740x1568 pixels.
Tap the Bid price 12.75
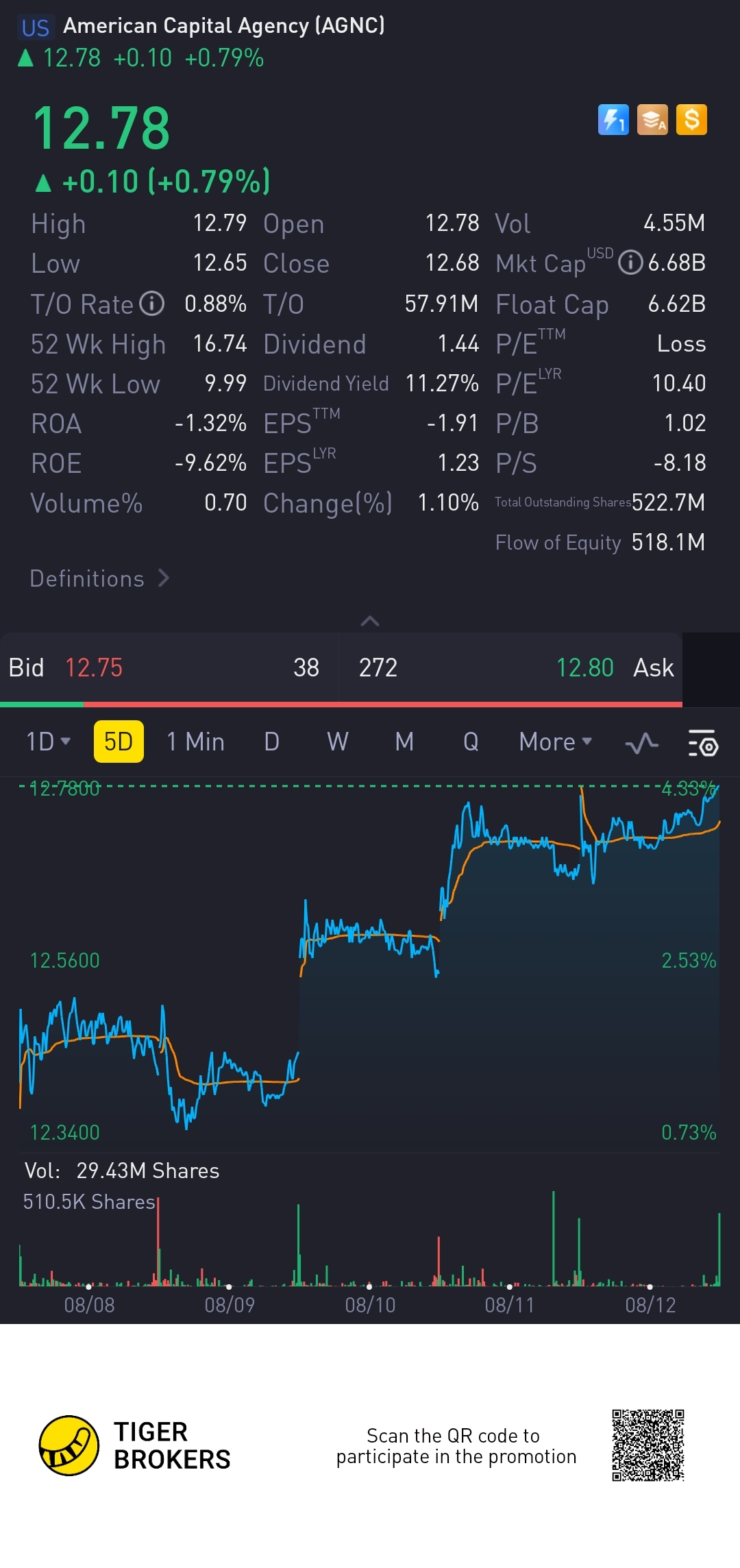coord(94,667)
